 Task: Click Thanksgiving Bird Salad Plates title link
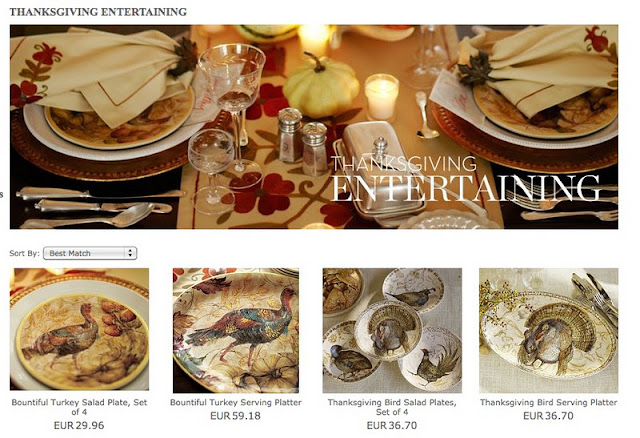392,407
